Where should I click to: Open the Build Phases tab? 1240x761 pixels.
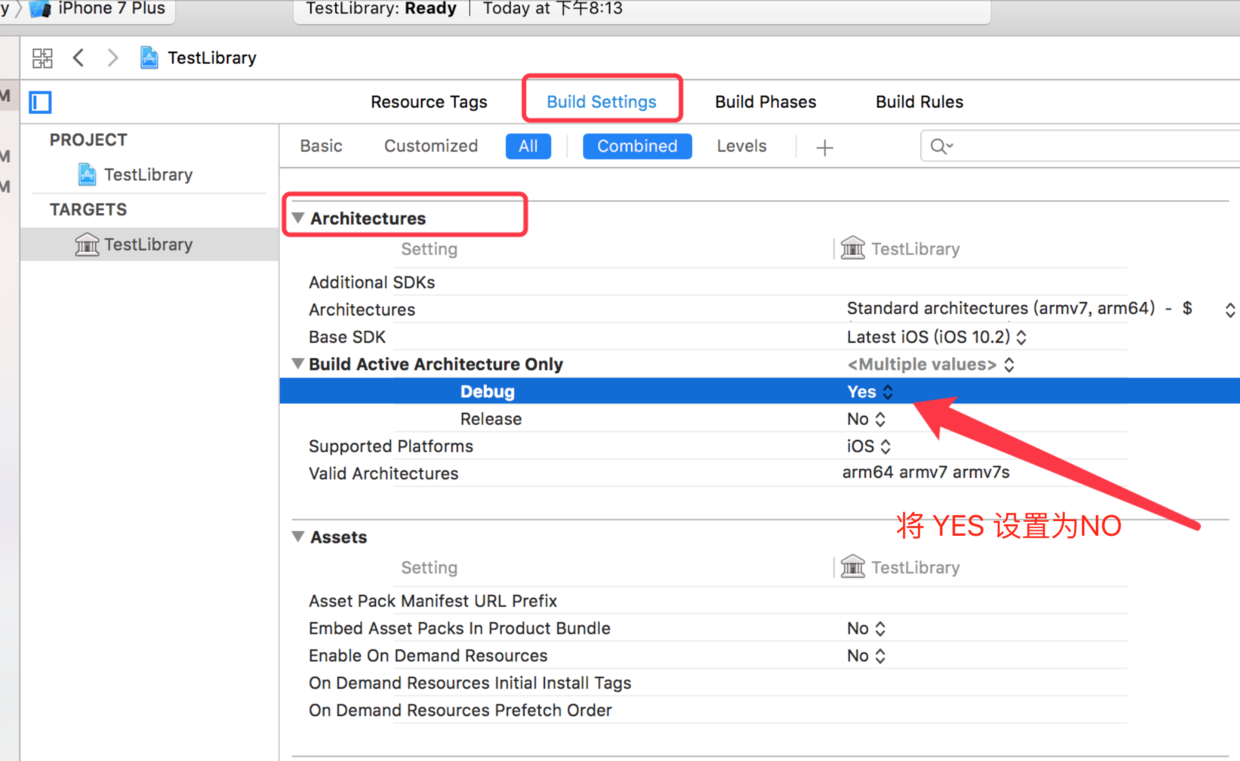pyautogui.click(x=765, y=102)
